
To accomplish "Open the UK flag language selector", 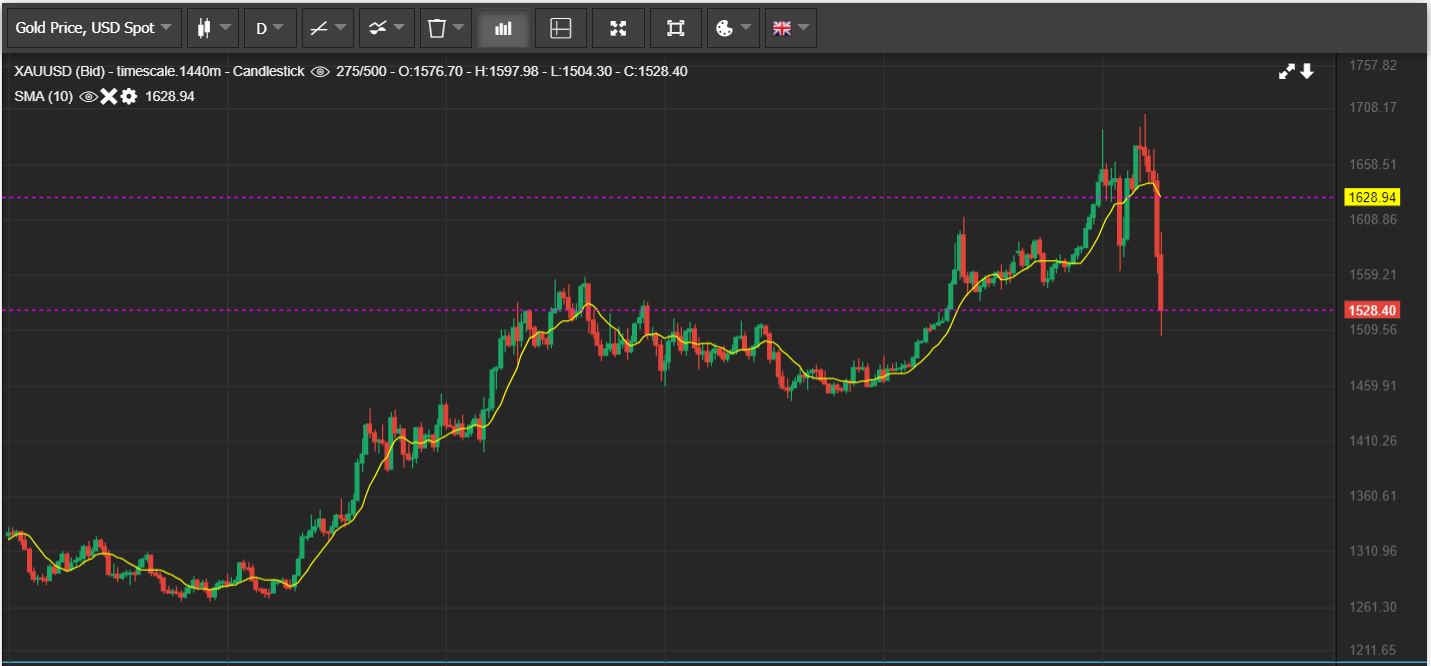I will (790, 28).
